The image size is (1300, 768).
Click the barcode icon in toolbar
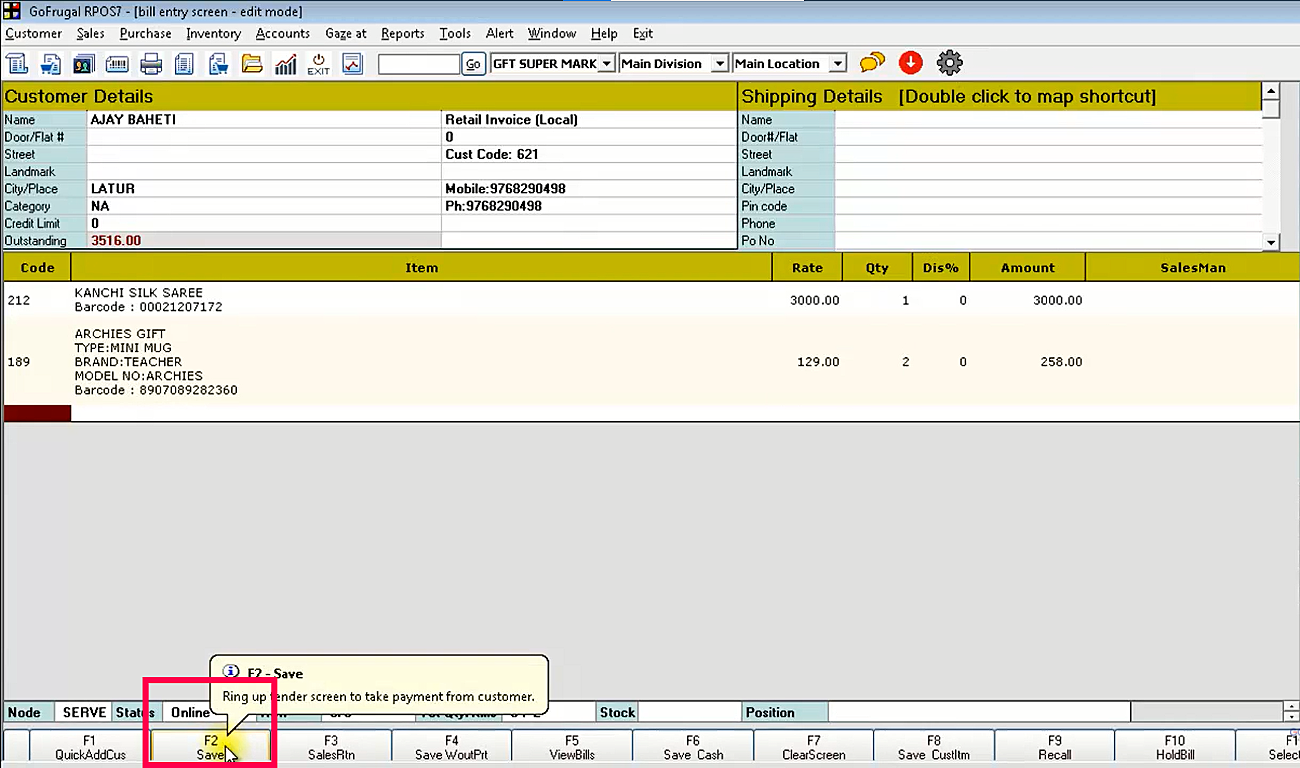pos(117,64)
